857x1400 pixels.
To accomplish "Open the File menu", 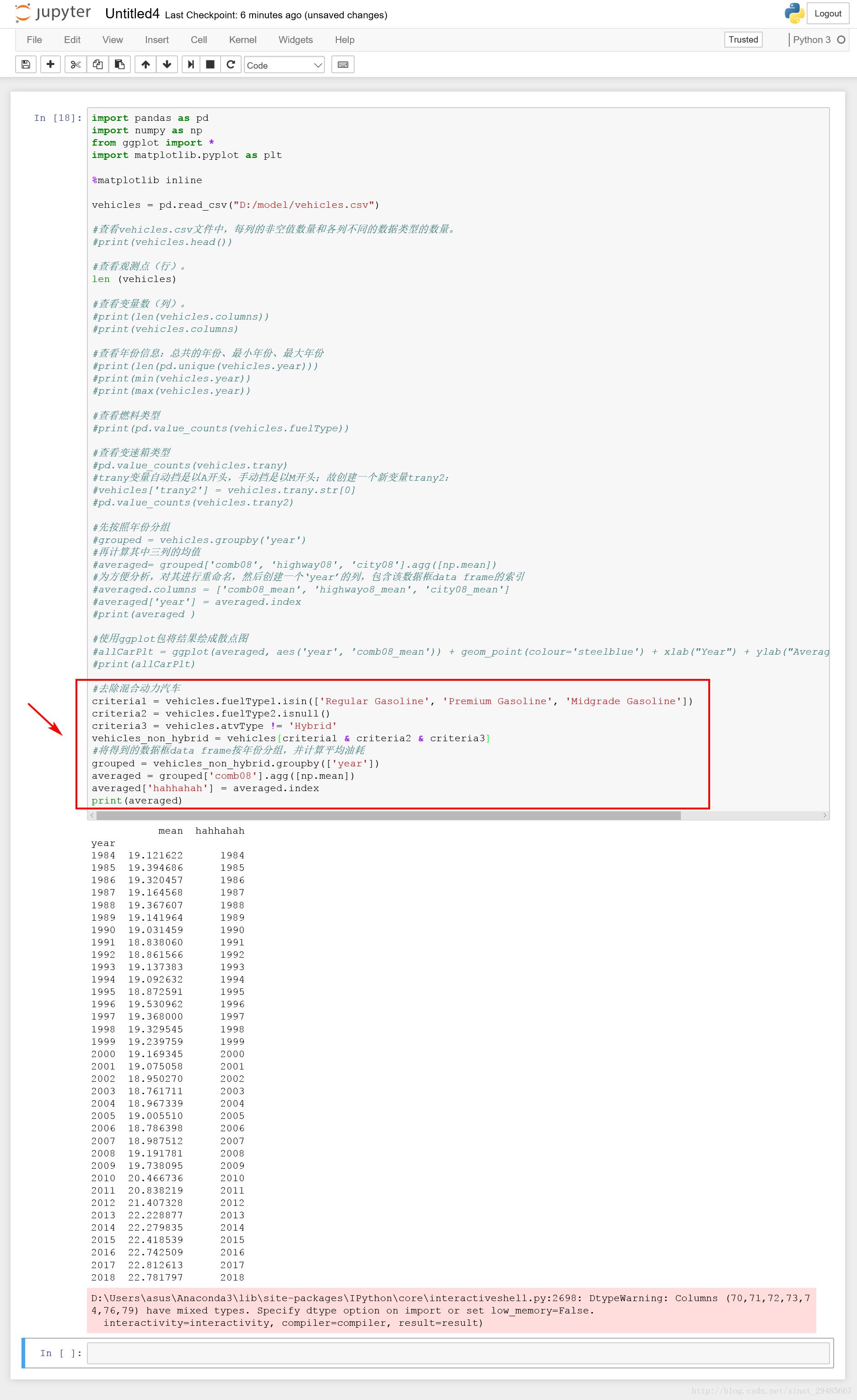I will [34, 40].
